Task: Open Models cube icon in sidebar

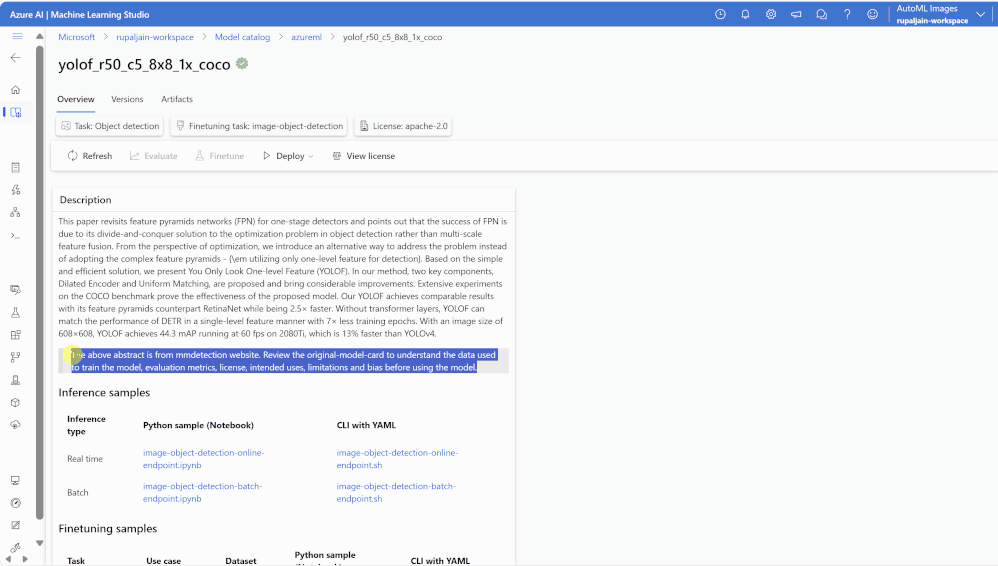Action: (16, 402)
